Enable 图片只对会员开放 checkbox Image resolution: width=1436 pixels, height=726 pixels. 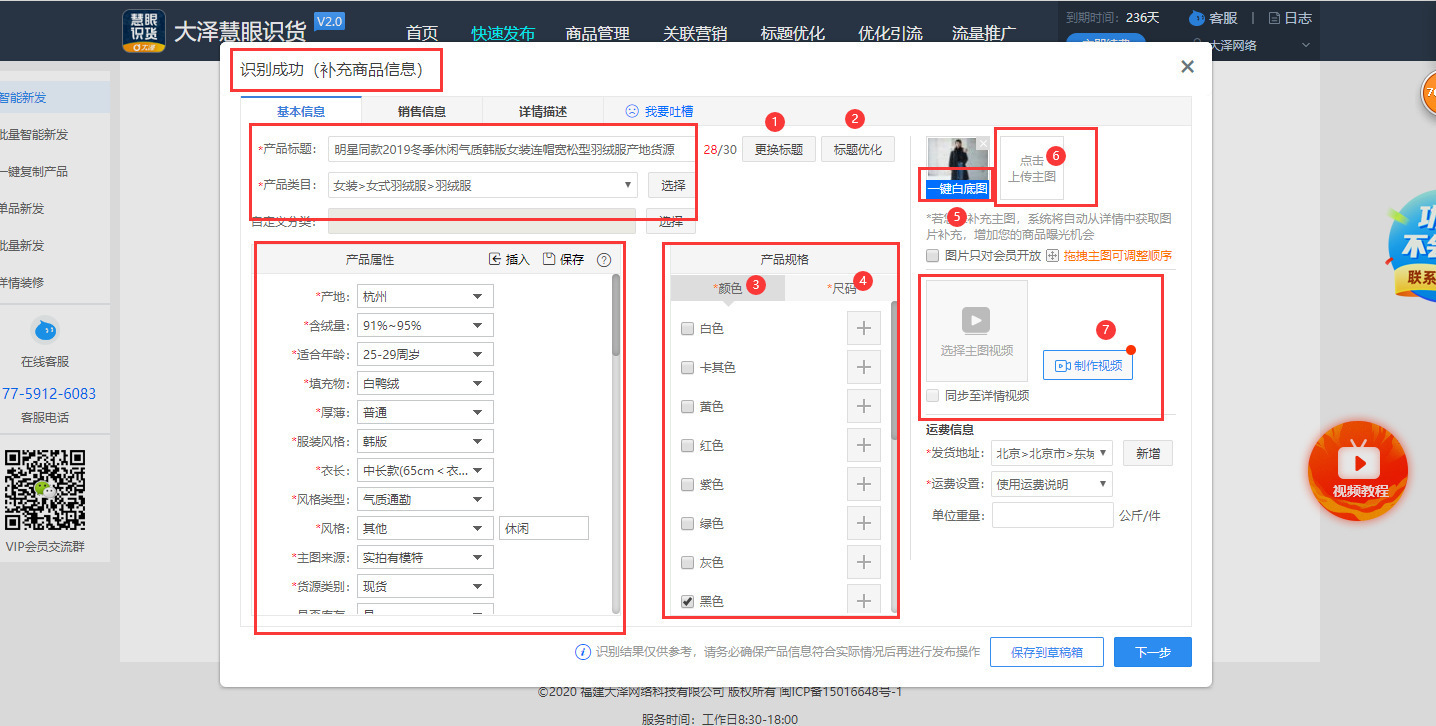tap(933, 256)
